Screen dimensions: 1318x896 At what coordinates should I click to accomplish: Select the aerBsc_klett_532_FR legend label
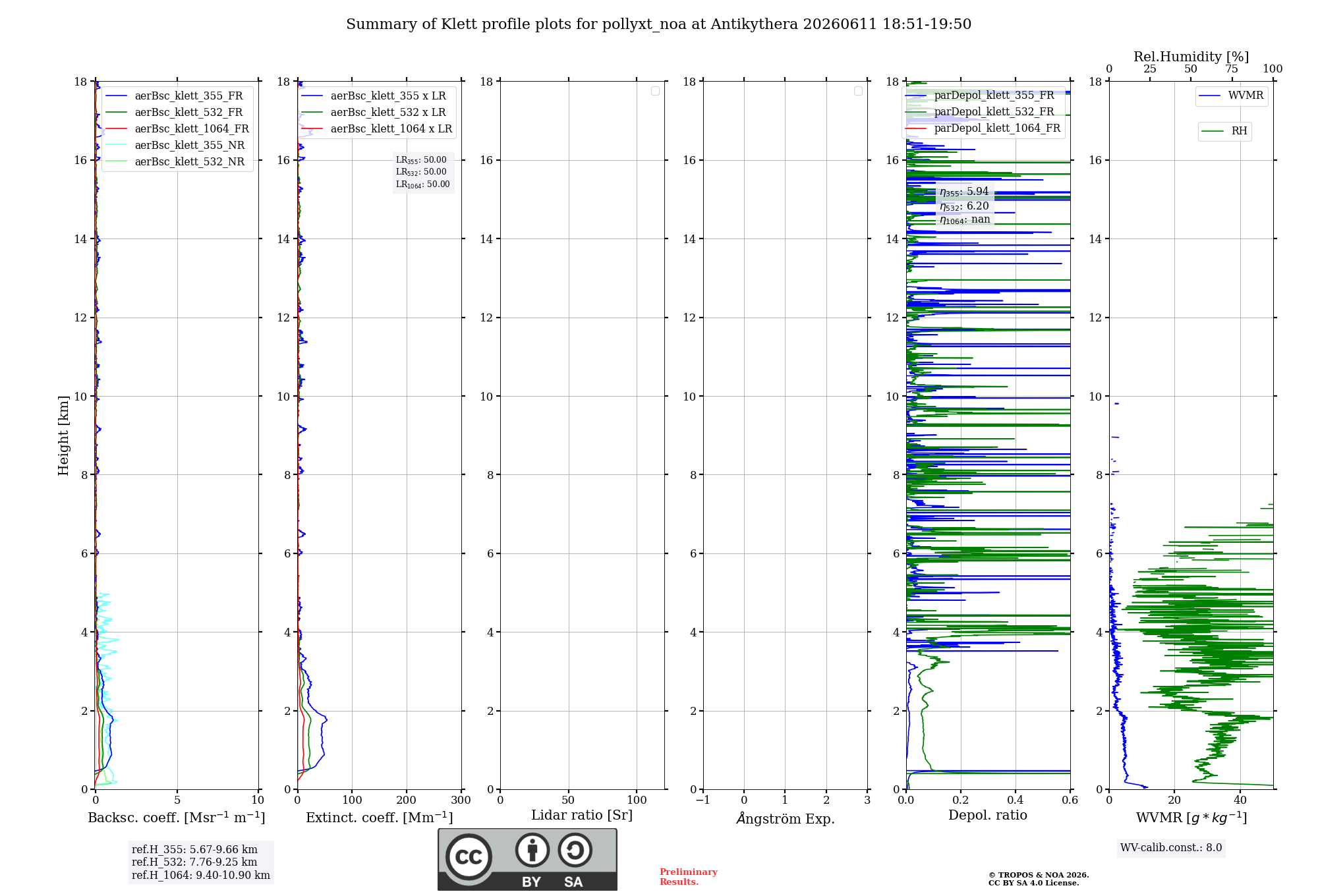(x=188, y=113)
